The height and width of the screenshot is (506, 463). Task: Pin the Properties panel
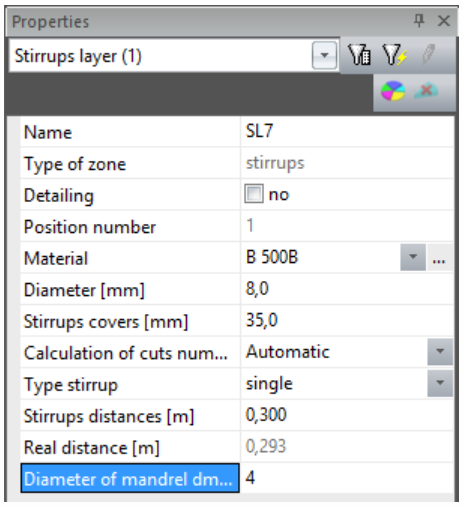click(419, 21)
